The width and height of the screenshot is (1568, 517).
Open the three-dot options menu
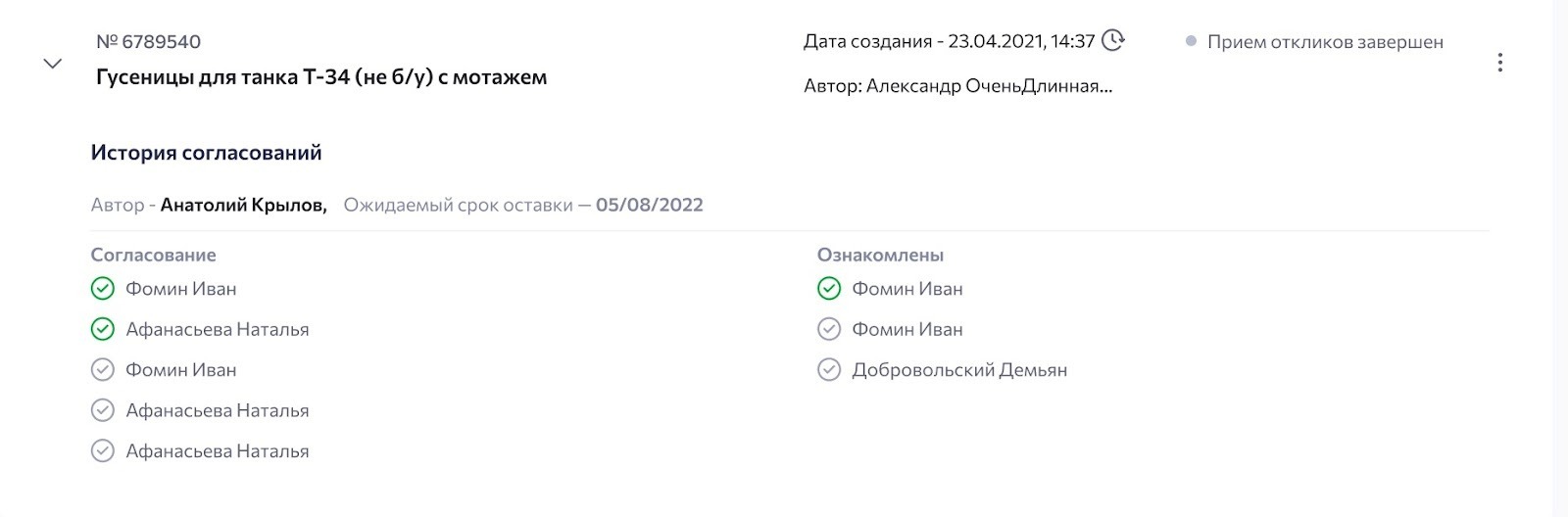tap(1499, 63)
